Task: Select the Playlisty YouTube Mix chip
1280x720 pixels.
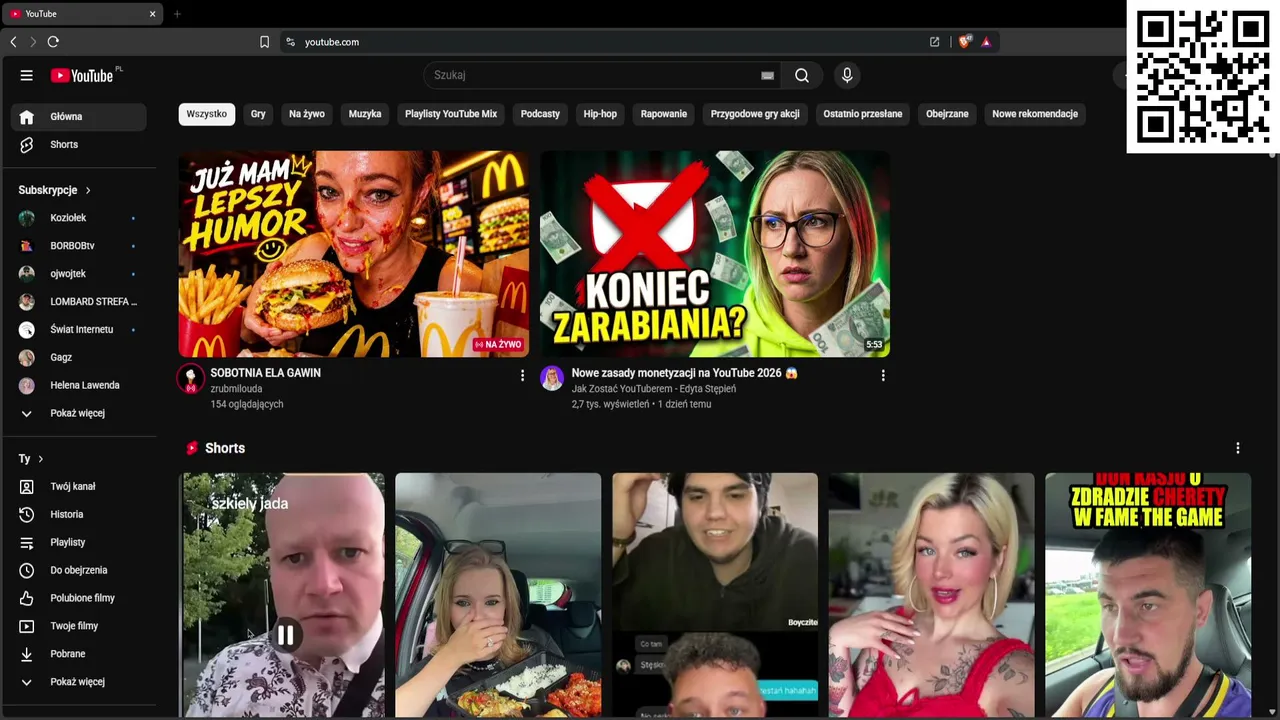Action: coord(451,114)
